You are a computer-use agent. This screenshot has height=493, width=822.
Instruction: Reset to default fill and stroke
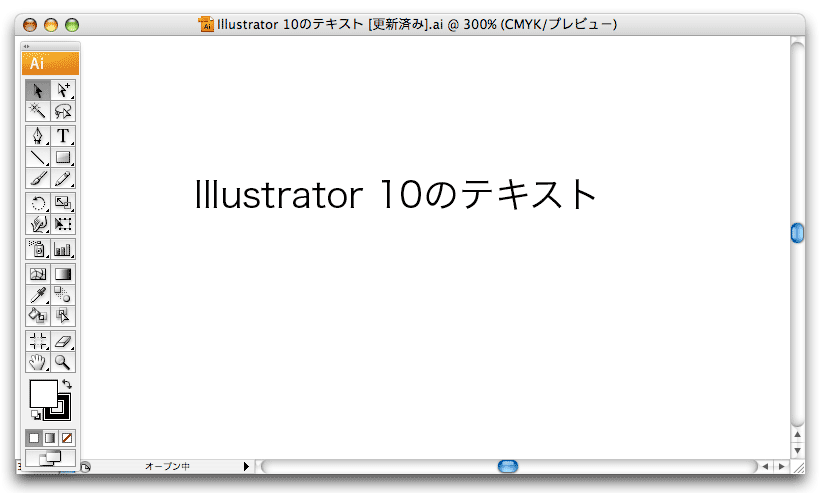point(36,415)
